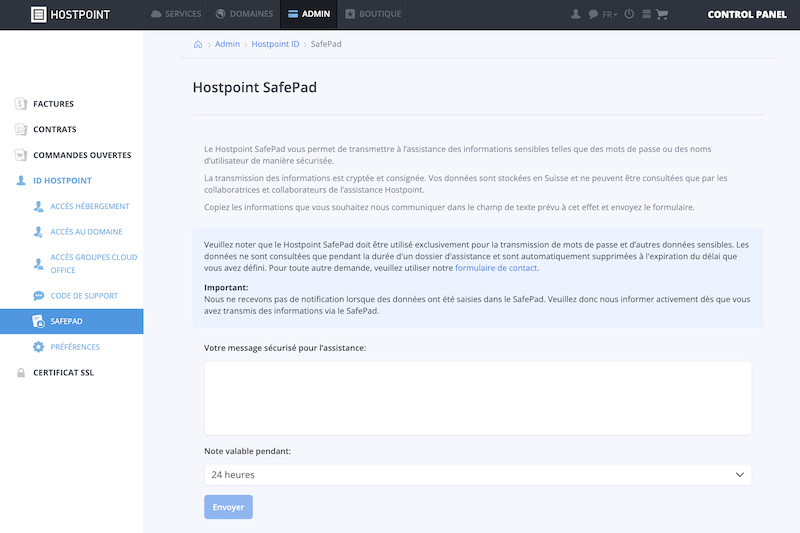
Task: Click the Envoyer button
Action: (x=228, y=507)
